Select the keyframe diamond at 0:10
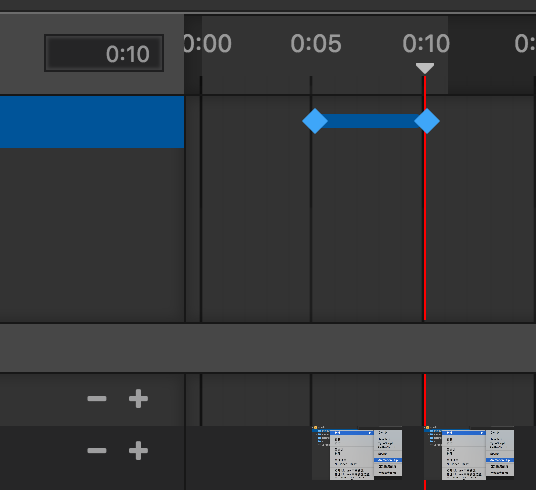 point(427,121)
